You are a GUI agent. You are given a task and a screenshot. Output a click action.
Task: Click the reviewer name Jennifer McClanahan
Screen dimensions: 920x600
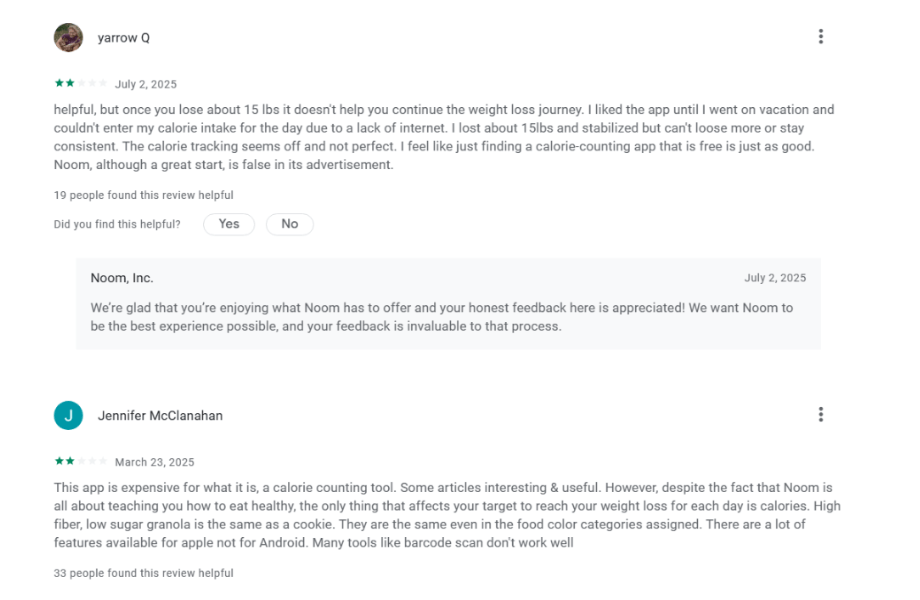point(160,415)
